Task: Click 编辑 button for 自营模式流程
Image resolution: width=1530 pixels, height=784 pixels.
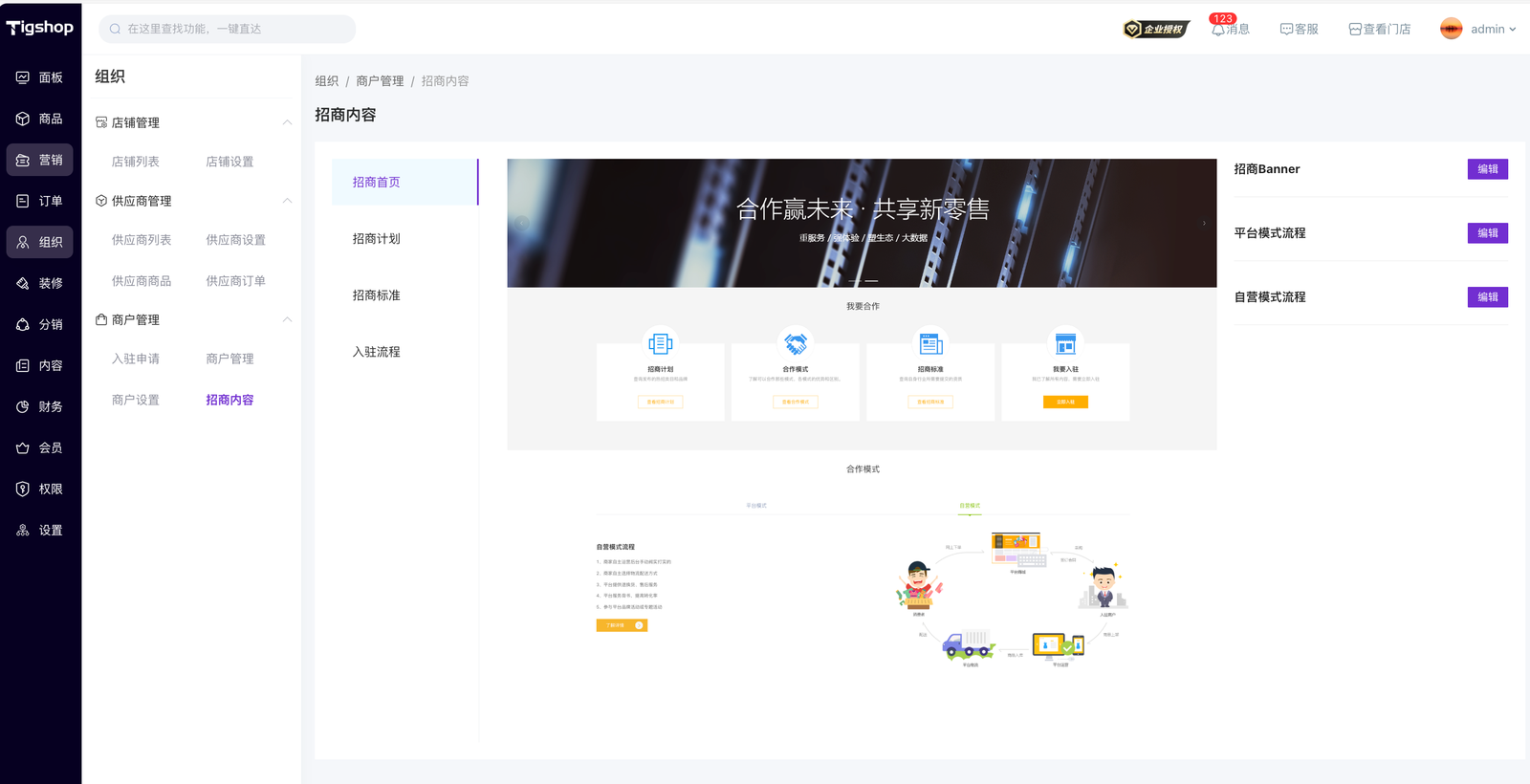Action: [x=1487, y=297]
